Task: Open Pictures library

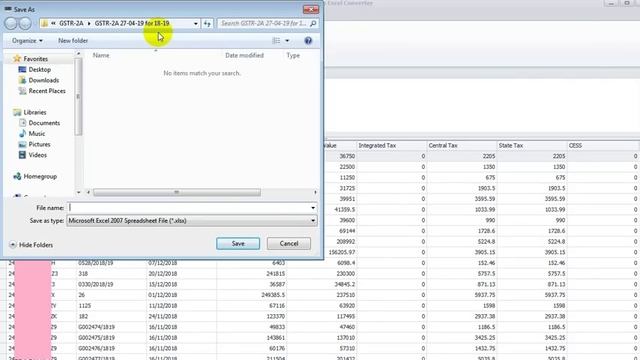Action: [39, 144]
